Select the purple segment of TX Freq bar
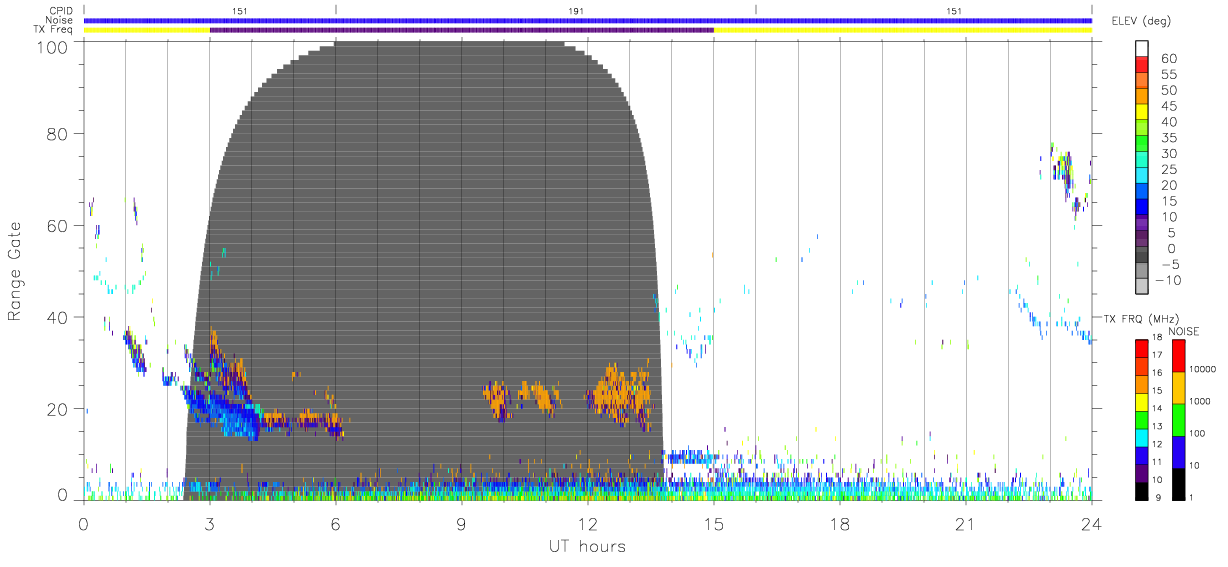This screenshot has width=1228, height=567. tap(461, 30)
